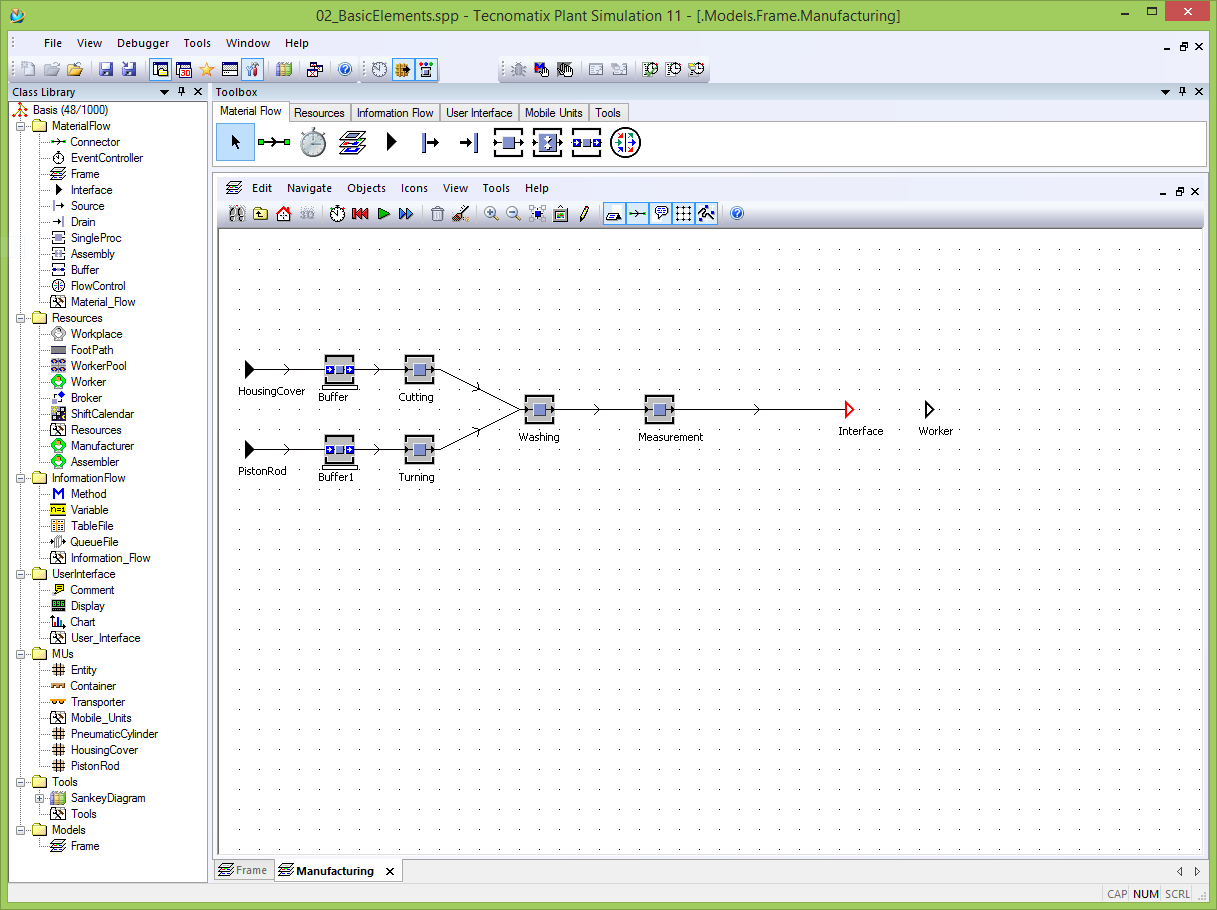This screenshot has width=1217, height=910.
Task: Delete MUs using the trash can icon
Action: pyautogui.click(x=437, y=213)
